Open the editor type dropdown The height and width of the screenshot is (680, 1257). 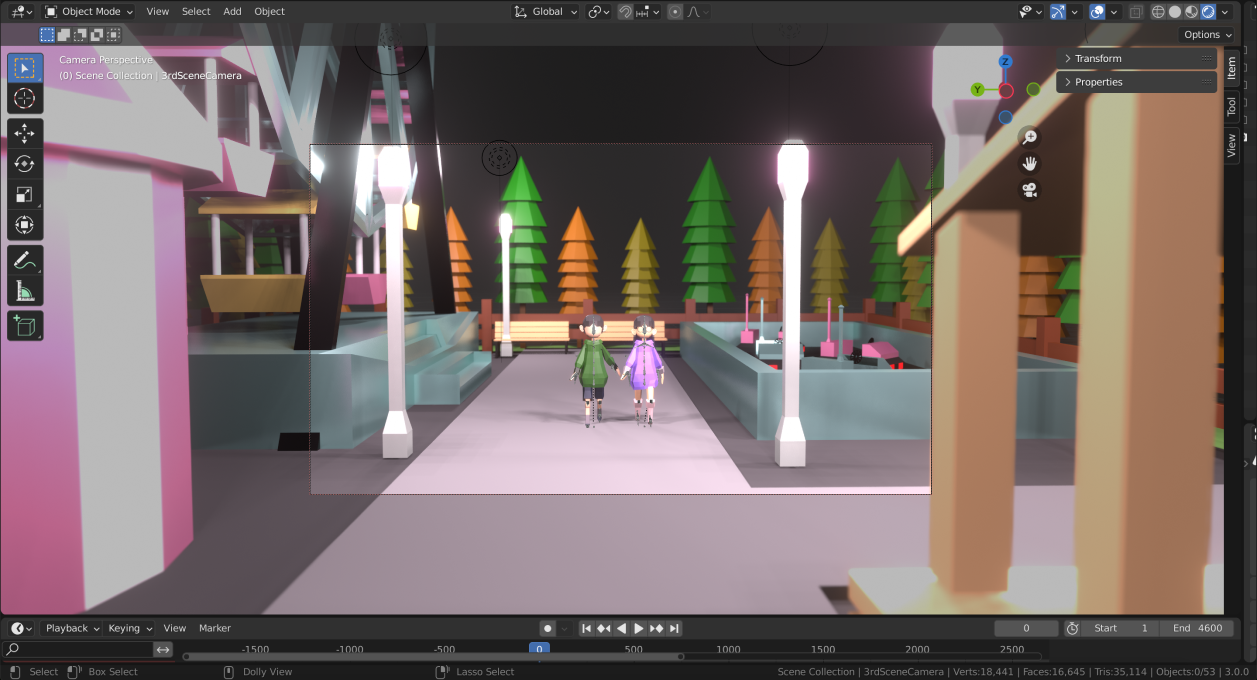(21, 12)
